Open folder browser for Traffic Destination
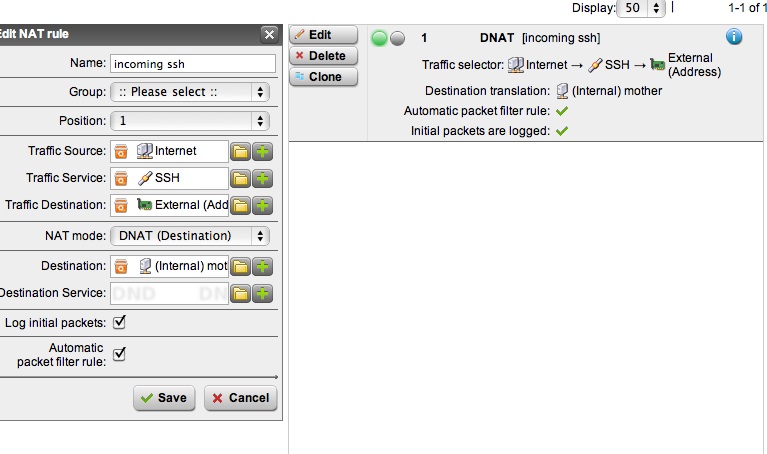This screenshot has height=454, width=767. (x=240, y=205)
